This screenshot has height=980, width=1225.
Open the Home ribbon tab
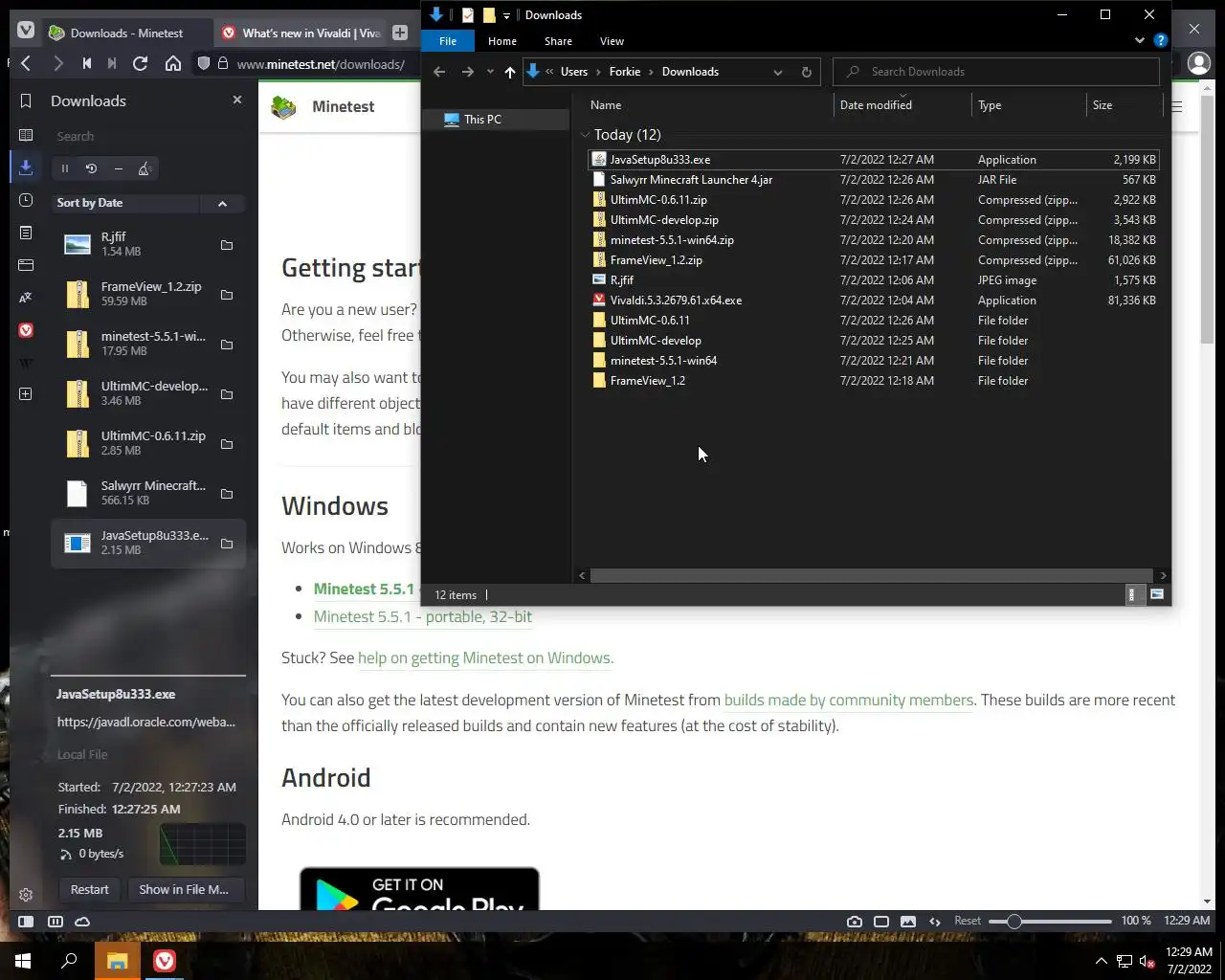[x=501, y=41]
